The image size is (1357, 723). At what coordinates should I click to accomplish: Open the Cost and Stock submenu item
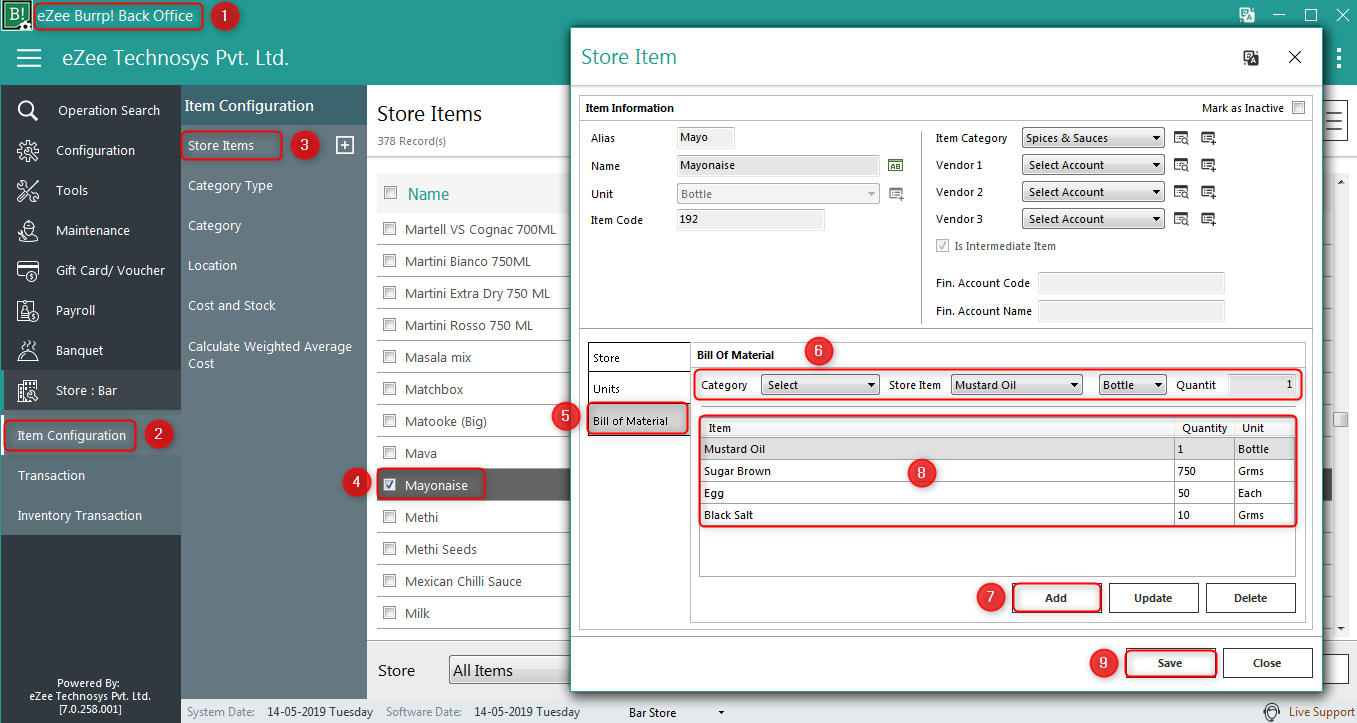(232, 305)
